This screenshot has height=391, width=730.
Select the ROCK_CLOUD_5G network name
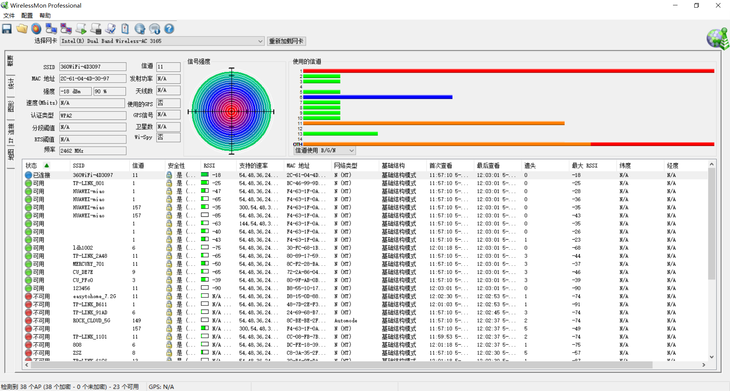(92, 321)
